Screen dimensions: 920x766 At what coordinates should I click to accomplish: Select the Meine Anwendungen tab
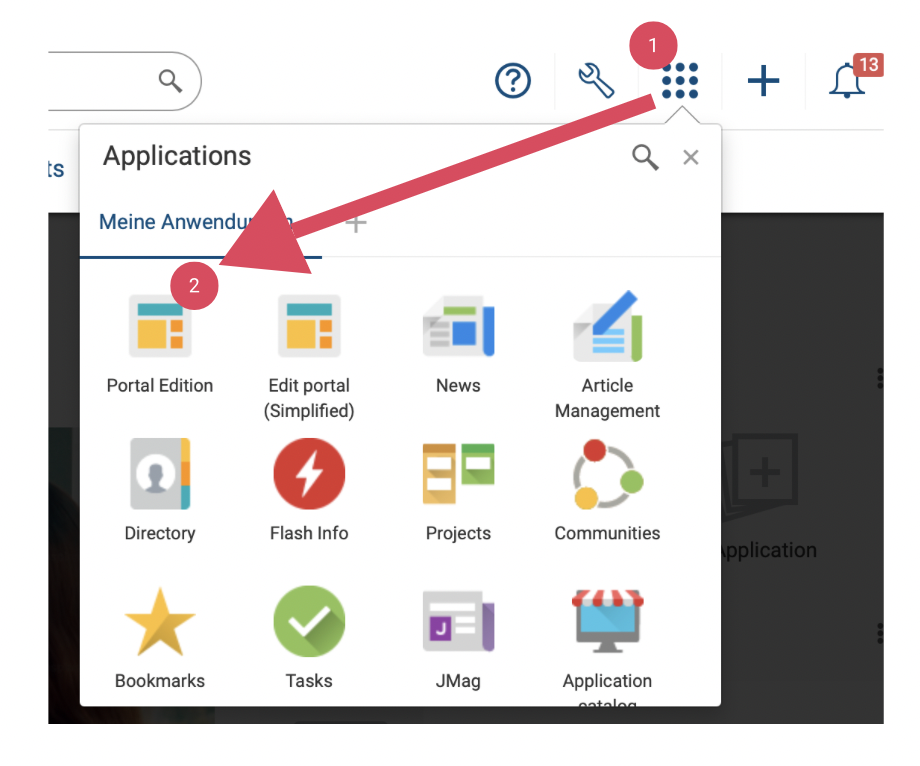pos(190,222)
